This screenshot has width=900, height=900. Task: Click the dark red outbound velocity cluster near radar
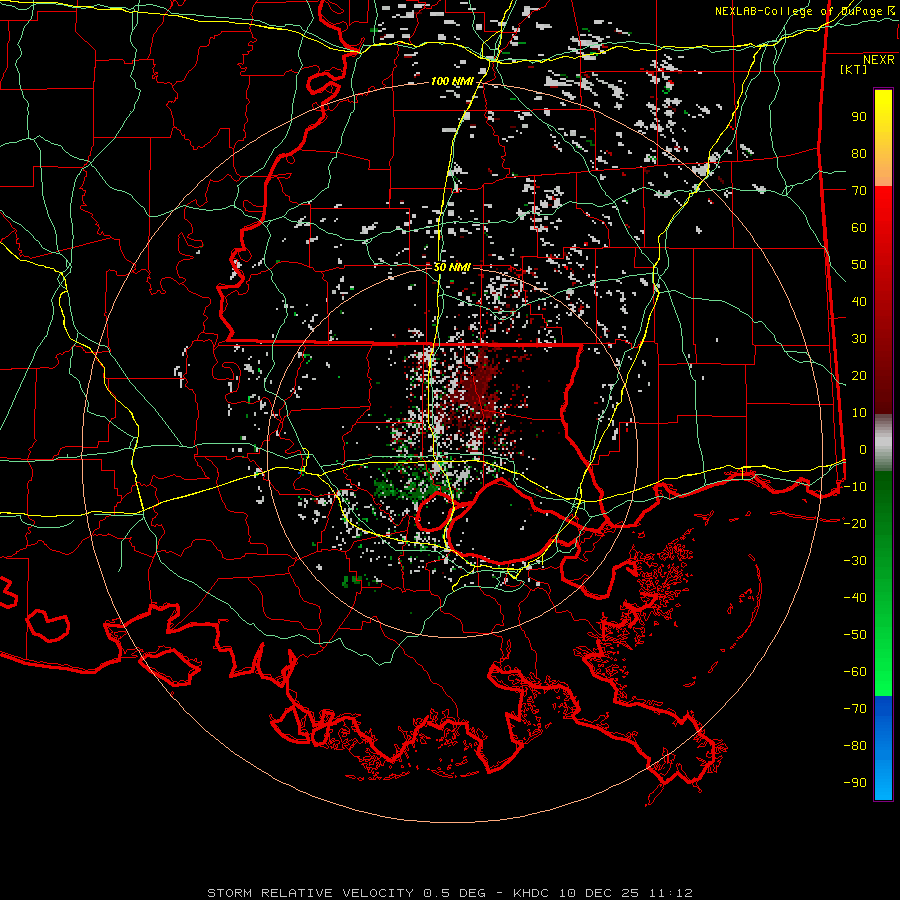click(481, 390)
